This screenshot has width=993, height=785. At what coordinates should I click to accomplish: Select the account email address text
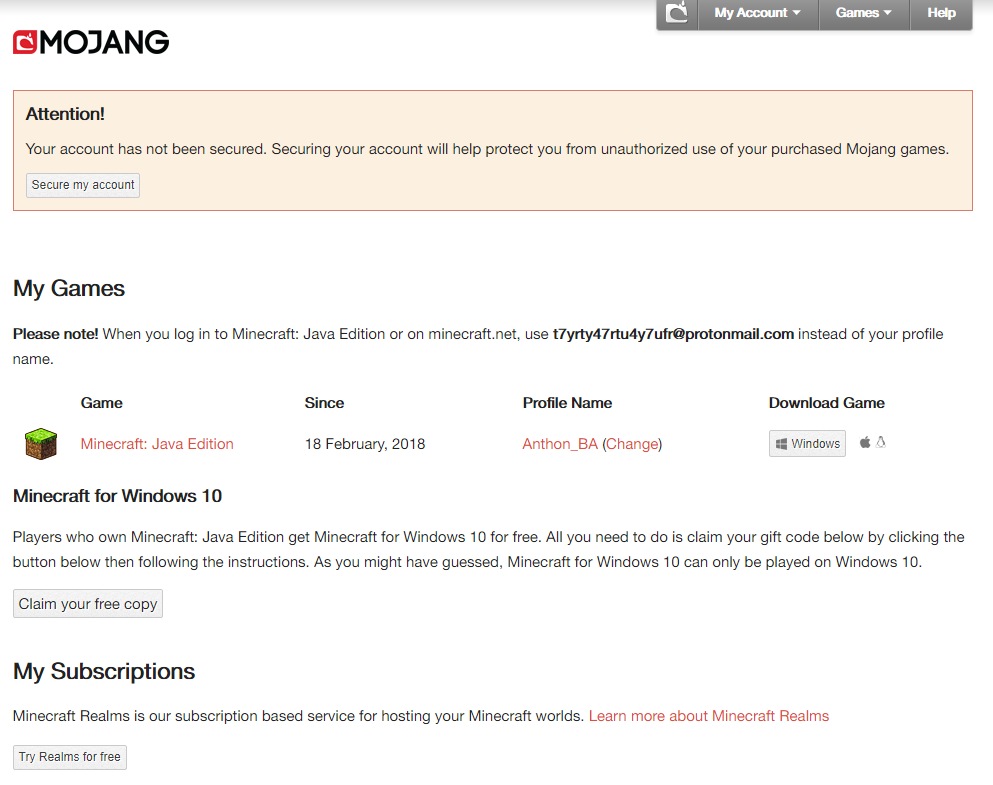pos(673,334)
